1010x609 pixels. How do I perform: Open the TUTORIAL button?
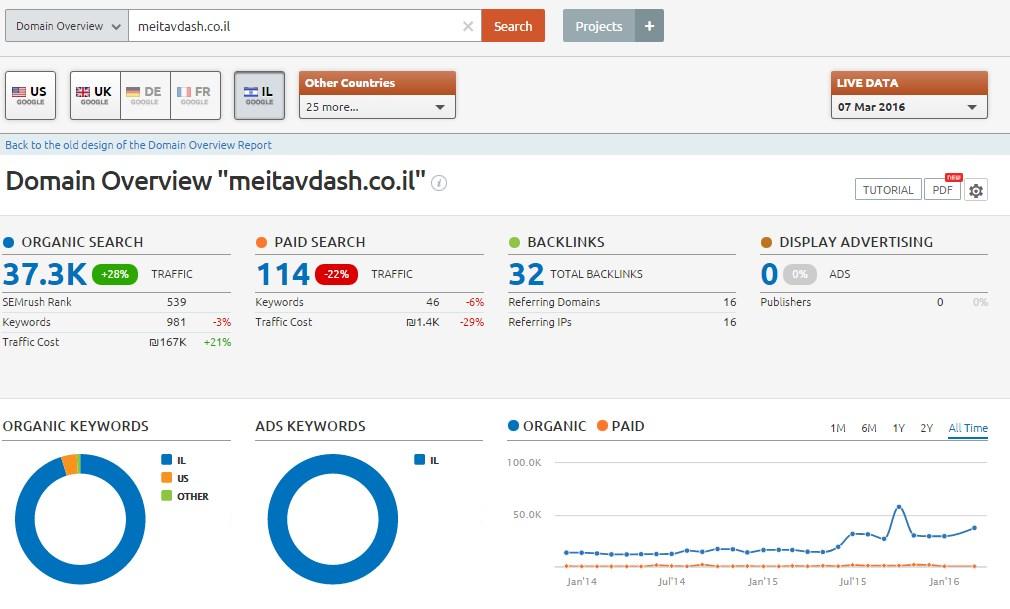pyautogui.click(x=888, y=189)
